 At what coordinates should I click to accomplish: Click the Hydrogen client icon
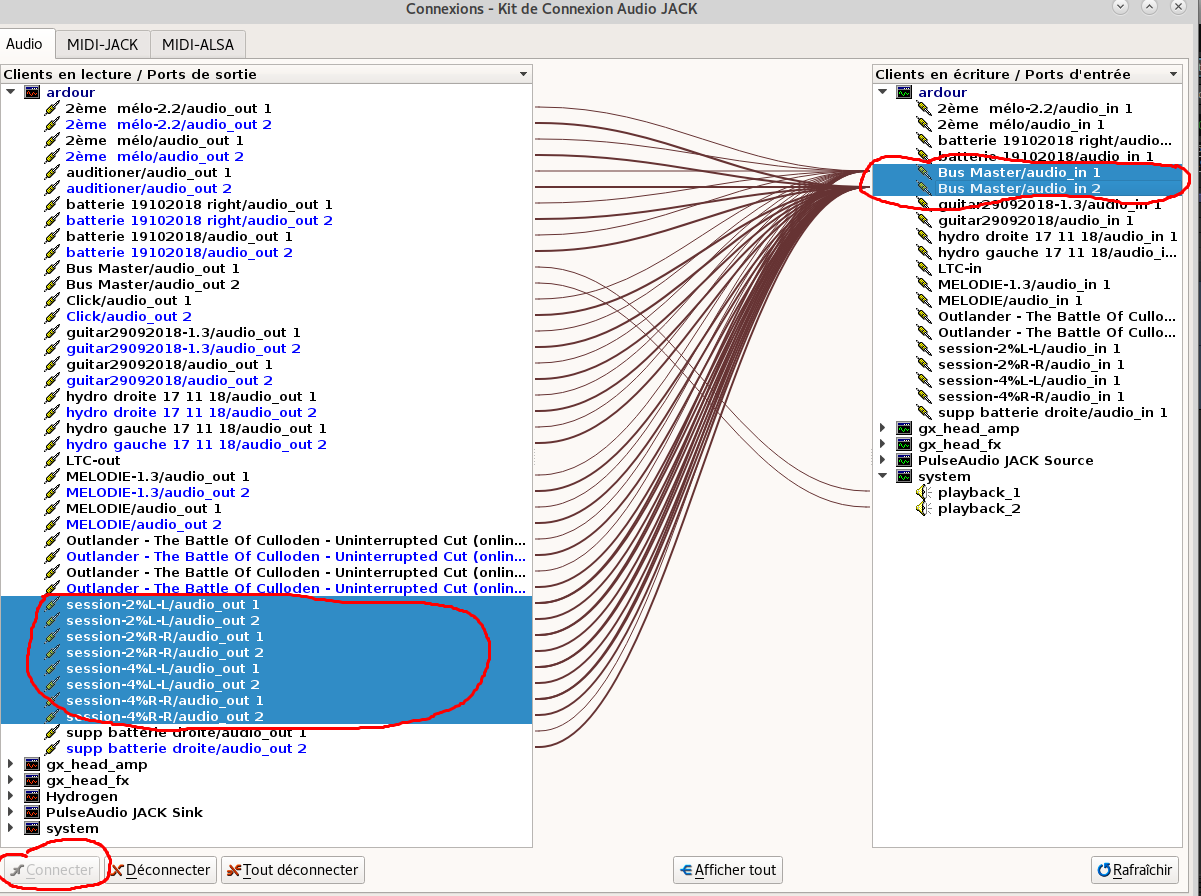(x=32, y=796)
